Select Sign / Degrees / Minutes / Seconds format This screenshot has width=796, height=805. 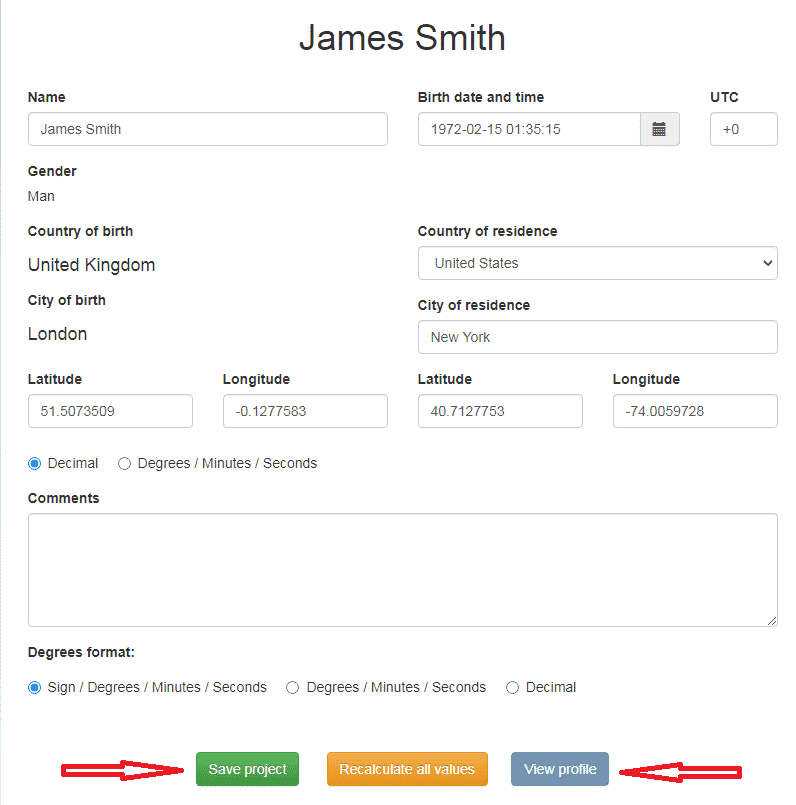coord(35,687)
